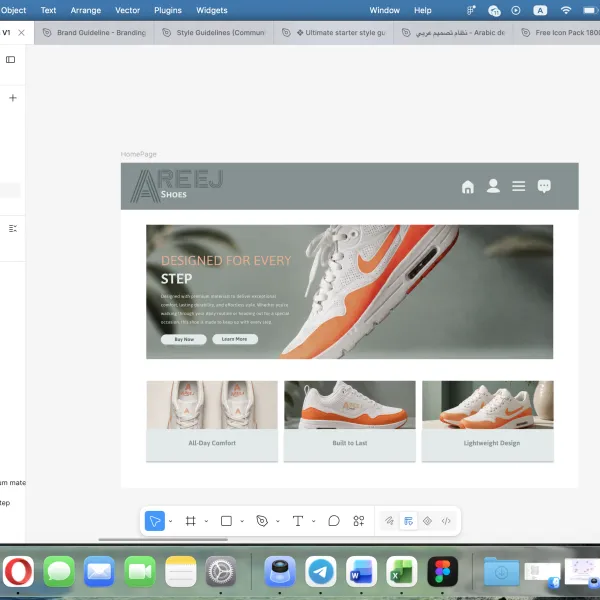Open the Window menu
The image size is (600, 600).
coord(384,10)
